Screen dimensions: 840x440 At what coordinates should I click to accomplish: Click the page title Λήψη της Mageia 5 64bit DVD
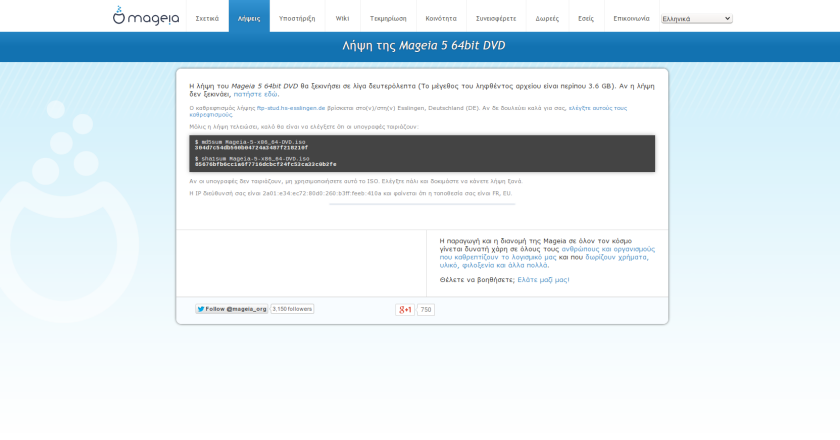[x=424, y=46]
